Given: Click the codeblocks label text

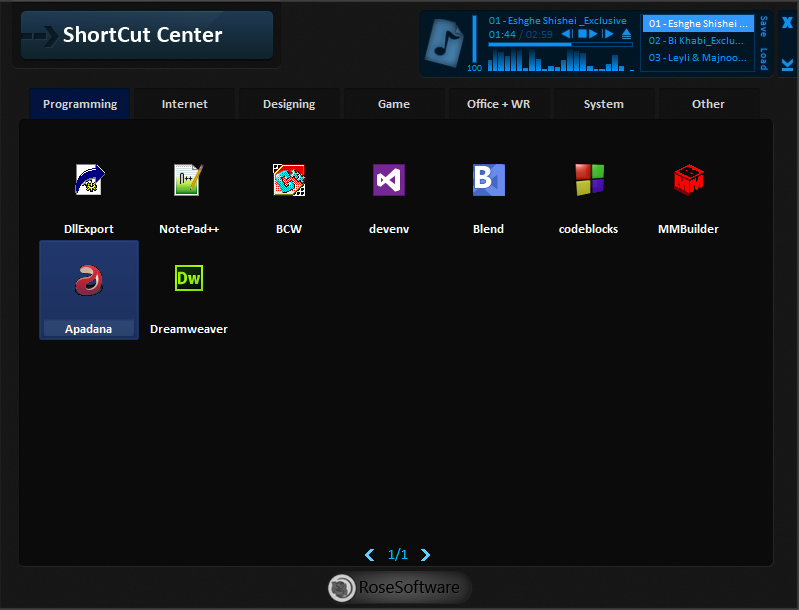Looking at the screenshot, I should (589, 229).
